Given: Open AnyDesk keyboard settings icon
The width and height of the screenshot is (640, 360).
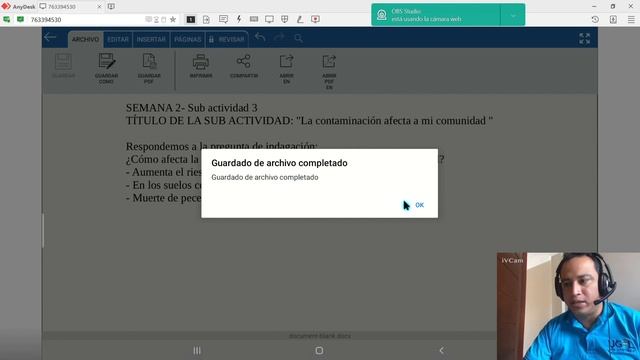Looking at the screenshot, I should 254,19.
